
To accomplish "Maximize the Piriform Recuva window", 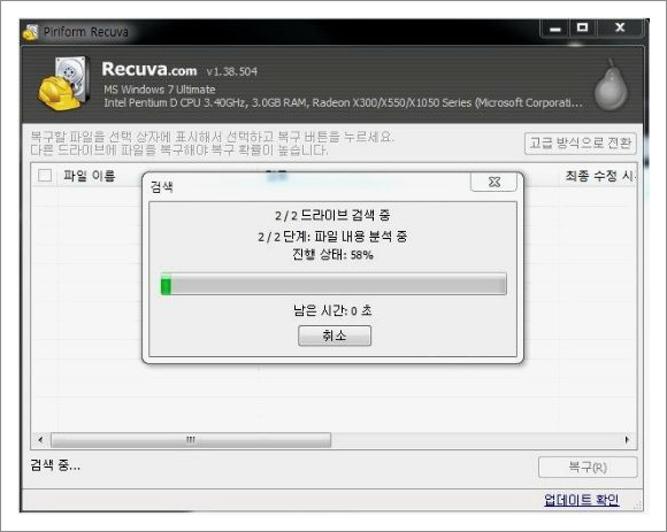I will 582,28.
